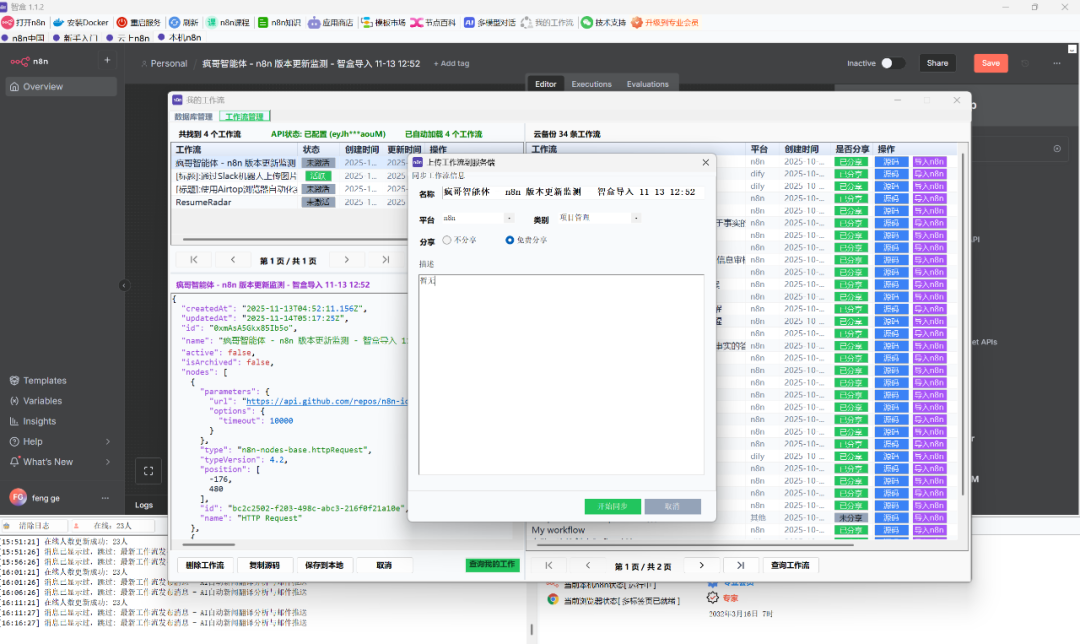The width and height of the screenshot is (1080, 644).
Task: Switch to the Editor tab
Action: [x=546, y=84]
